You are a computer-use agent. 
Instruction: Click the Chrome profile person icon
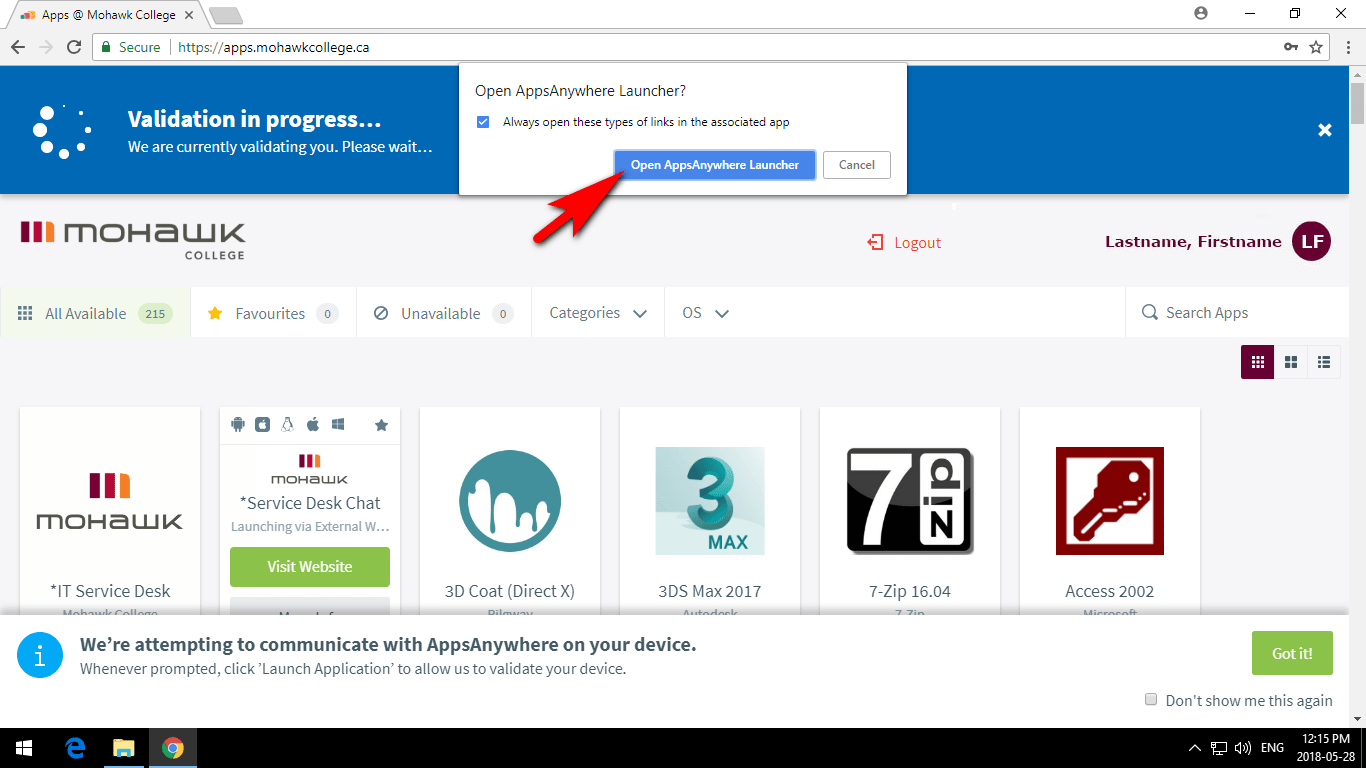(x=1201, y=13)
